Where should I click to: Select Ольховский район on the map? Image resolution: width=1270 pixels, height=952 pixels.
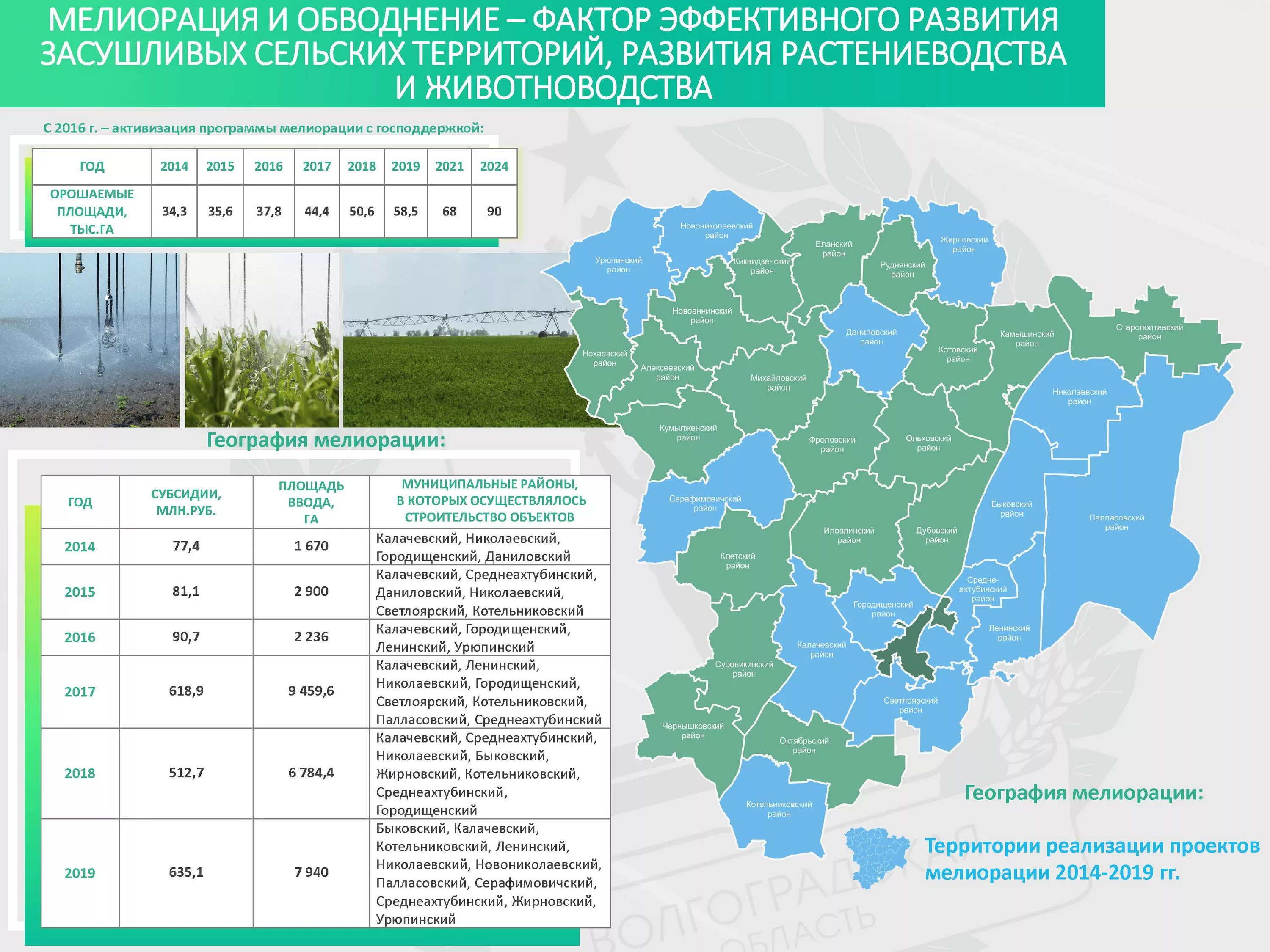coord(928,443)
